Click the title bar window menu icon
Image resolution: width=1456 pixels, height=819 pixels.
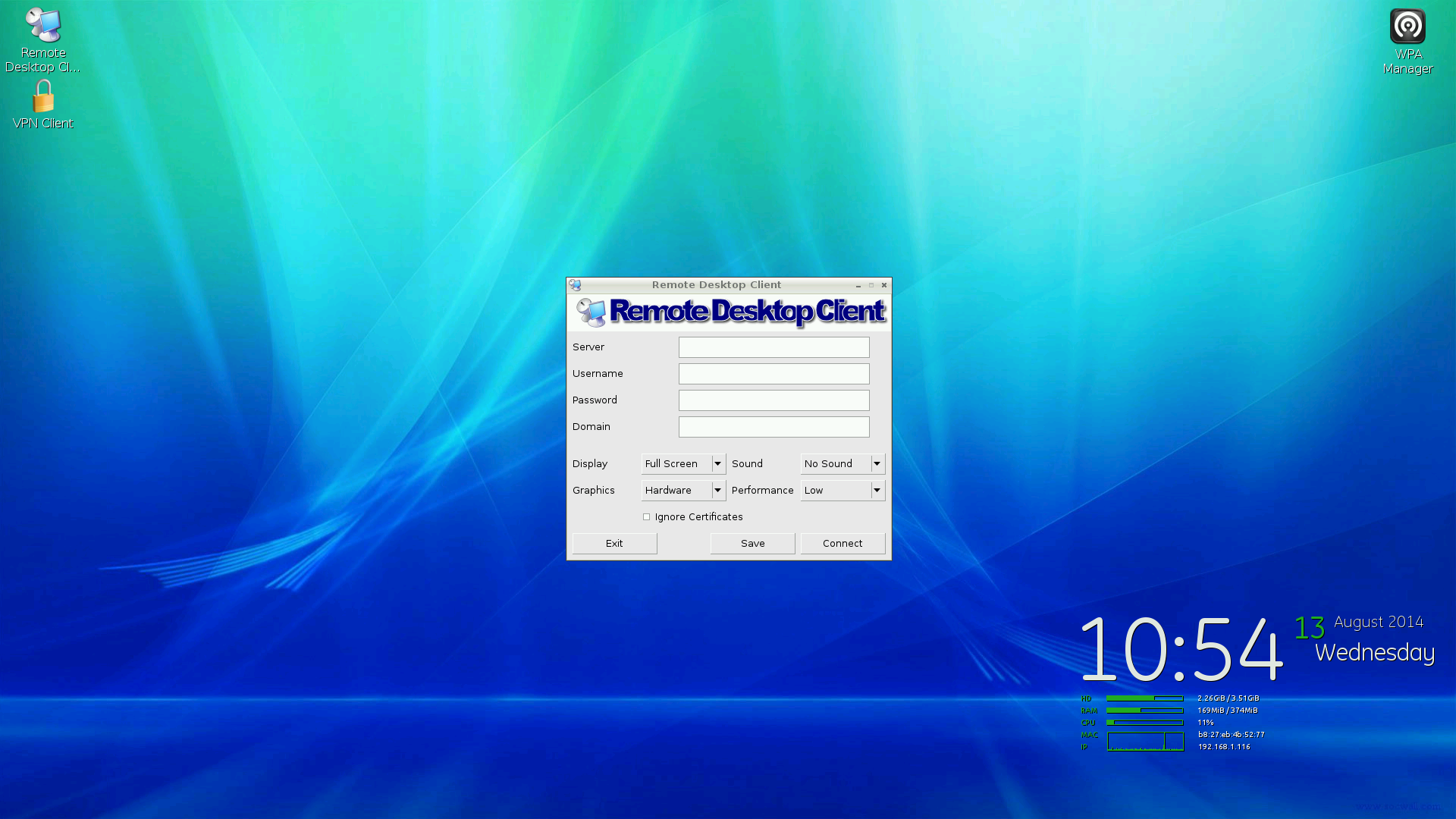tap(575, 285)
